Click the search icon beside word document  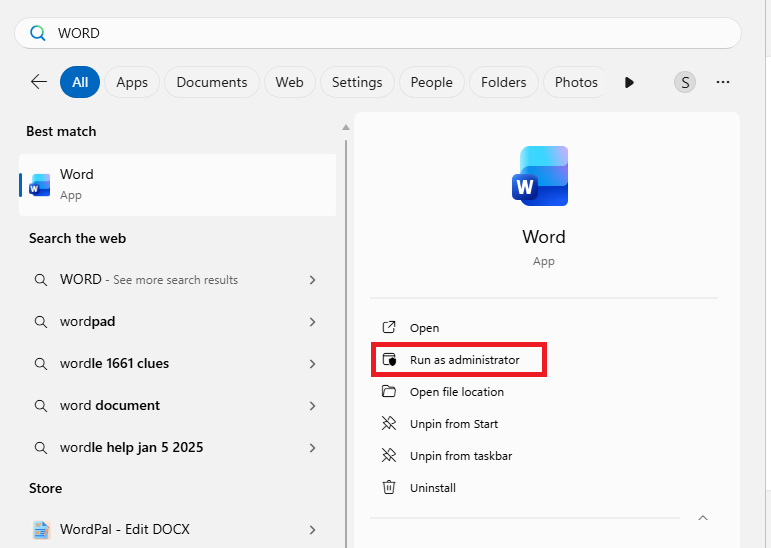(41, 406)
